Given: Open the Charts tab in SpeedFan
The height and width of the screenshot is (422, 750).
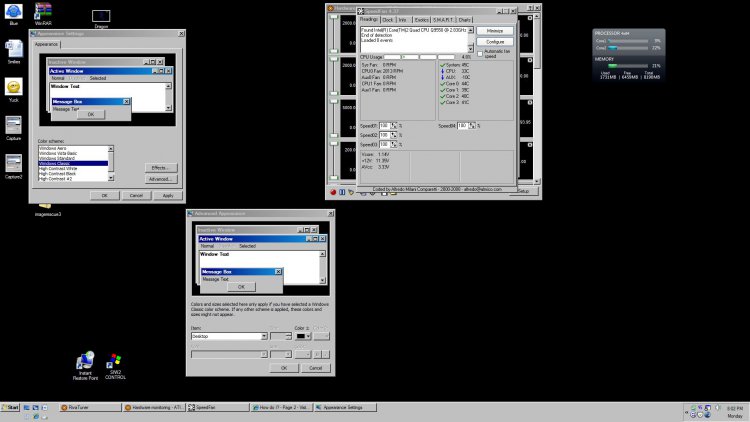Looking at the screenshot, I should (x=464, y=20).
